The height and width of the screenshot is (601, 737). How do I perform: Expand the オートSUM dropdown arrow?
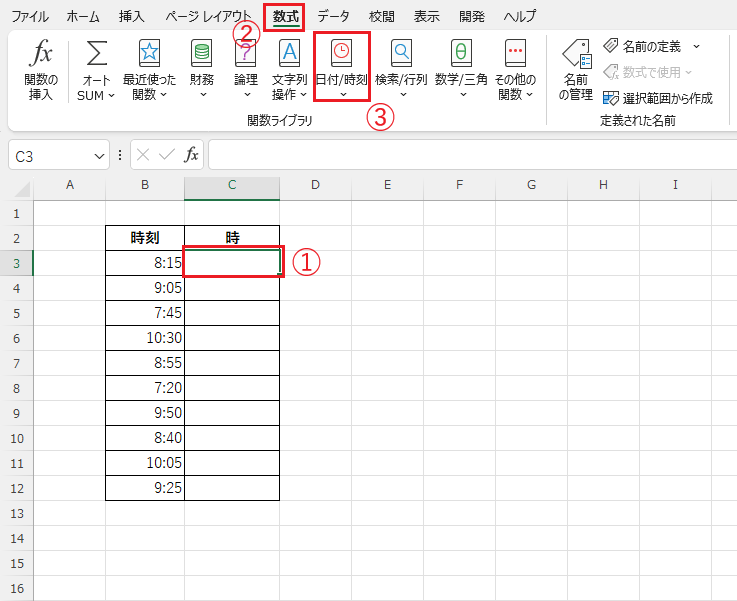coord(111,95)
